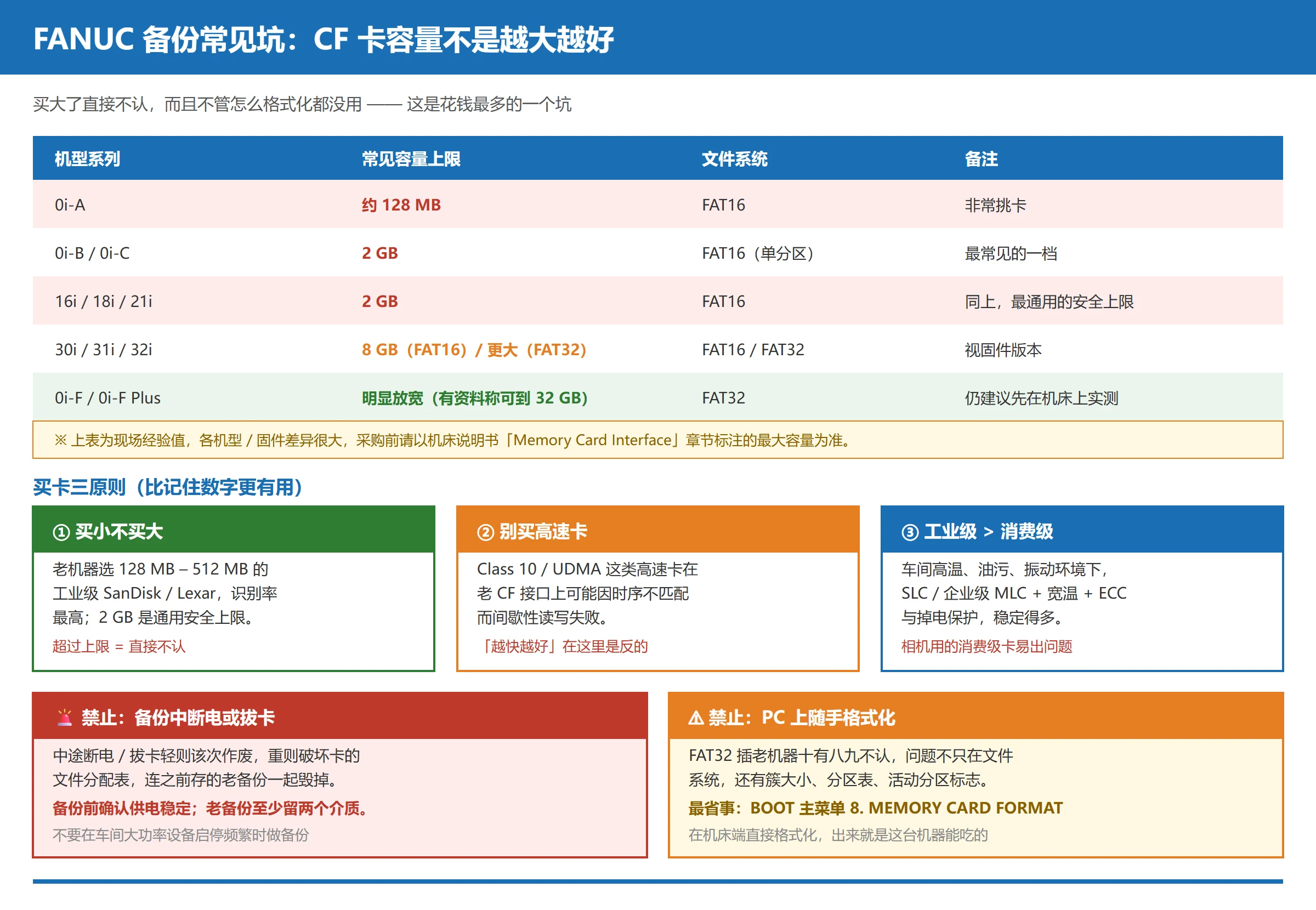Click the 同上,最通用的安全上限 remark
This screenshot has height=910, width=1316.
(x=1049, y=301)
